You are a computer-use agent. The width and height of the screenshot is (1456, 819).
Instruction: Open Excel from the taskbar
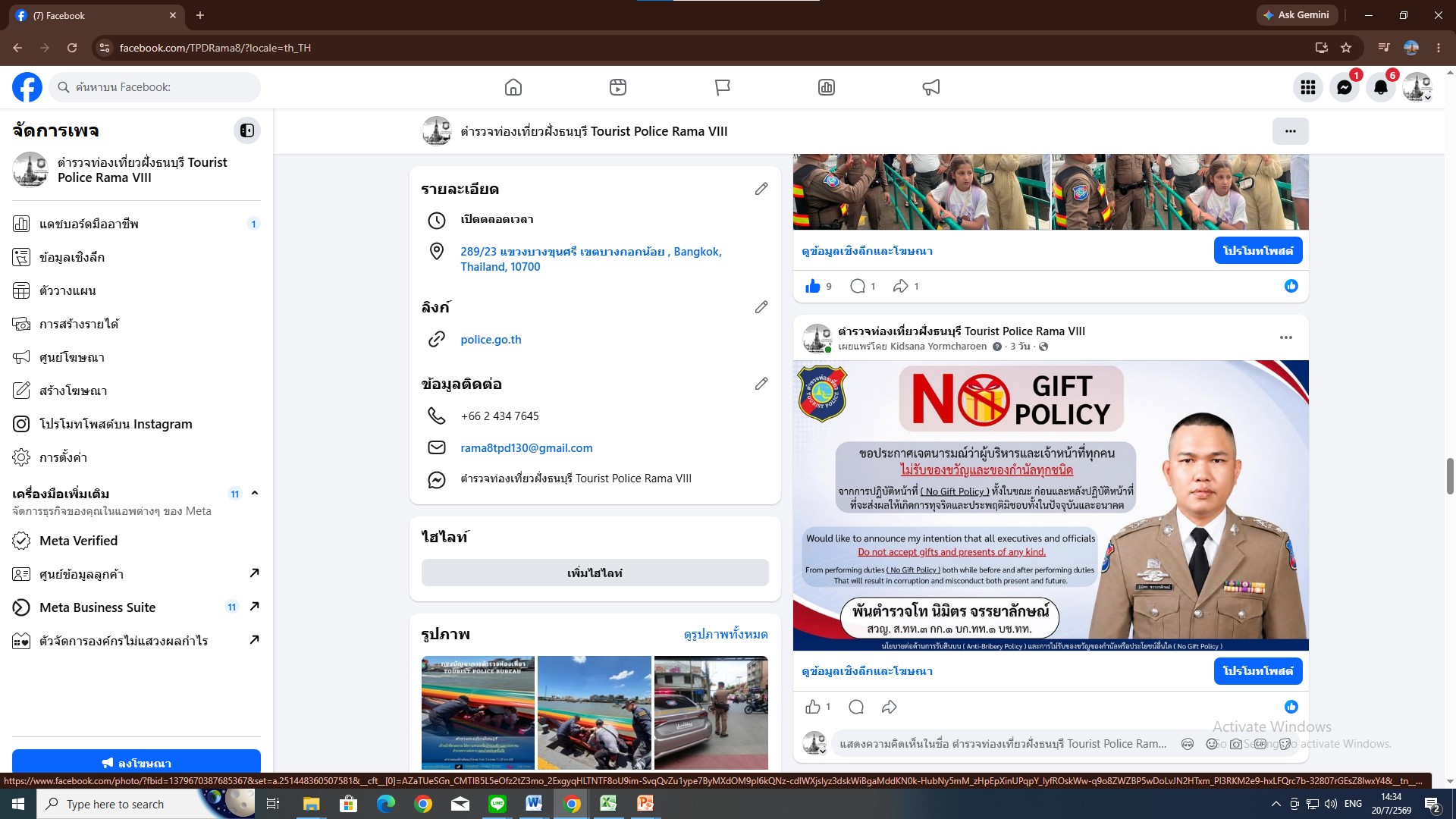[x=608, y=804]
